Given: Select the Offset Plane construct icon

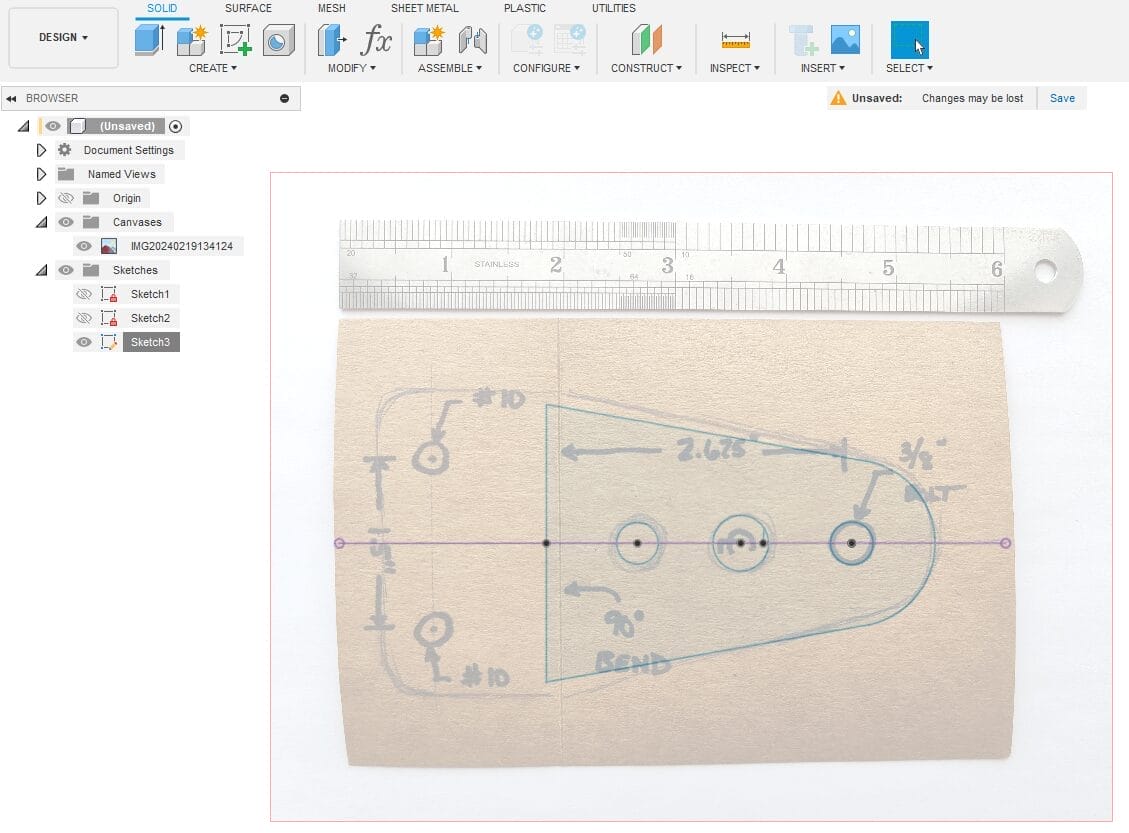Looking at the screenshot, I should pyautogui.click(x=646, y=40).
